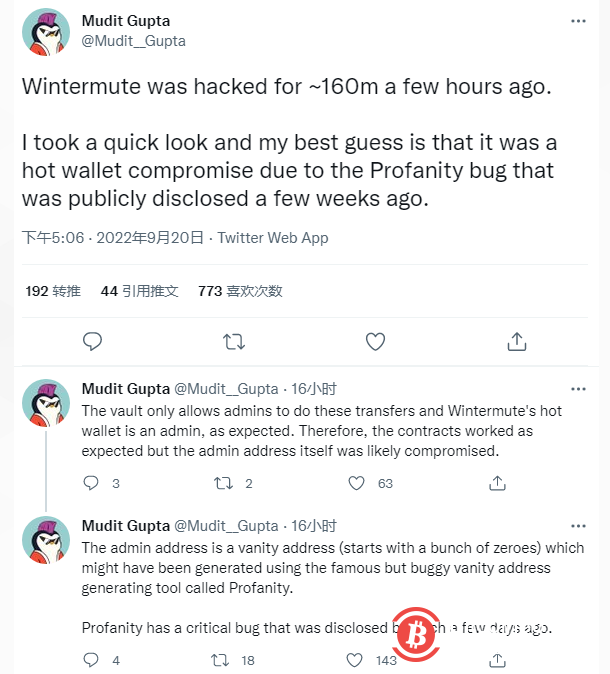Screen dimensions: 610x674
Task: Like the vanity address tweet with 143 likes
Action: tap(357, 660)
